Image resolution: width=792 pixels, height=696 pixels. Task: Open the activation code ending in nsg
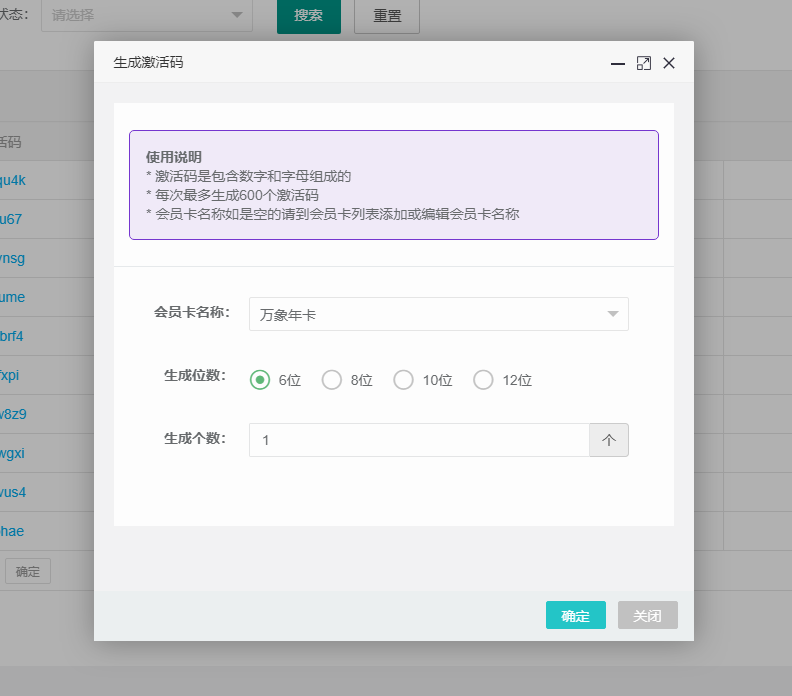click(x=13, y=259)
